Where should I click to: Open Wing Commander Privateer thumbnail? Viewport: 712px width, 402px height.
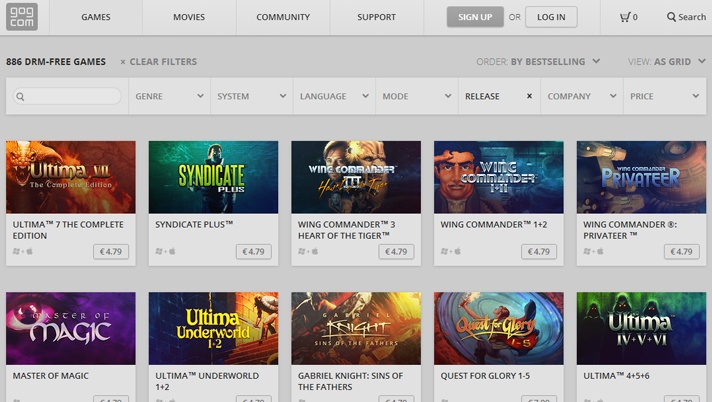(x=641, y=177)
